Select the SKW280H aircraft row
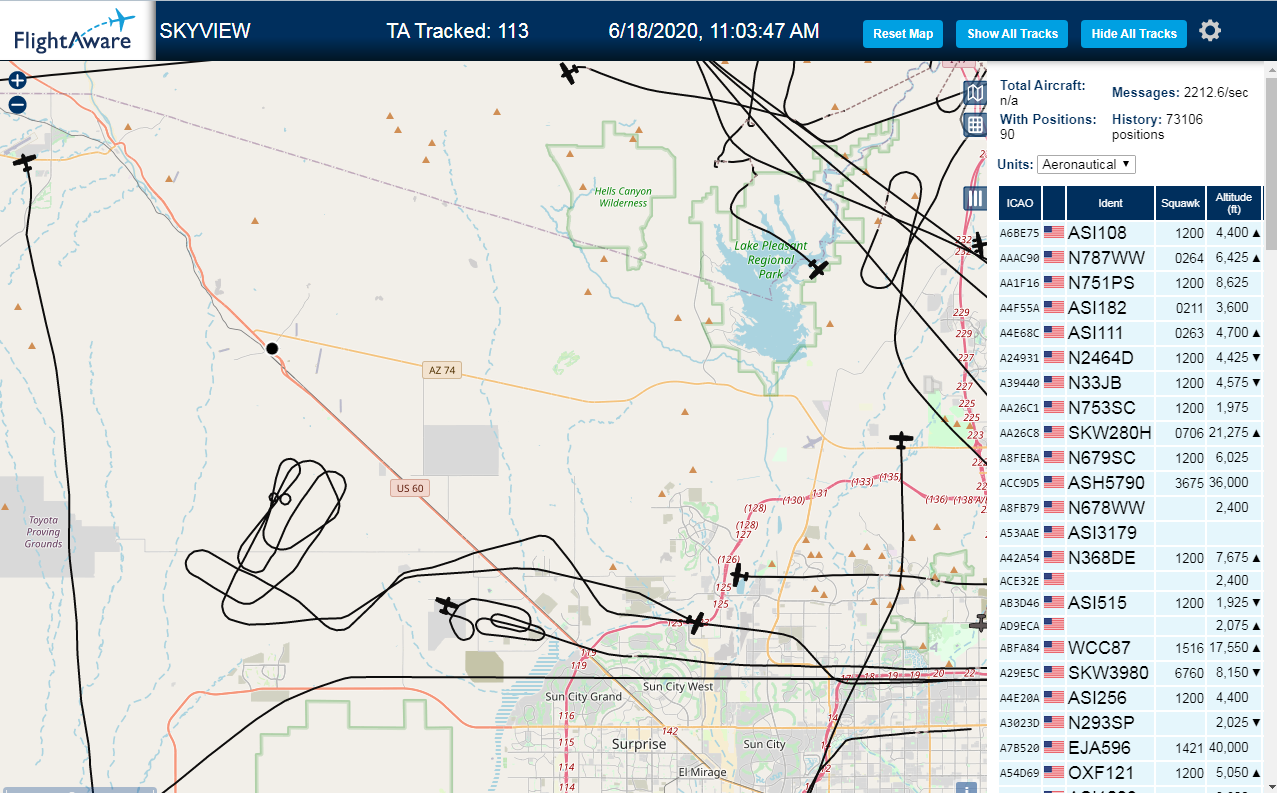The image size is (1277, 793). [x=1130, y=432]
